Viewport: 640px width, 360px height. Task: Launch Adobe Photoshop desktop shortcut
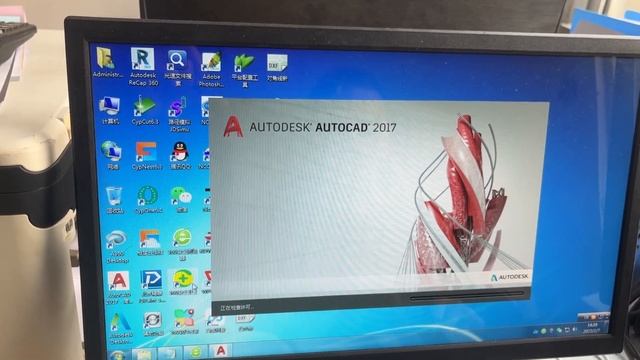coord(211,69)
